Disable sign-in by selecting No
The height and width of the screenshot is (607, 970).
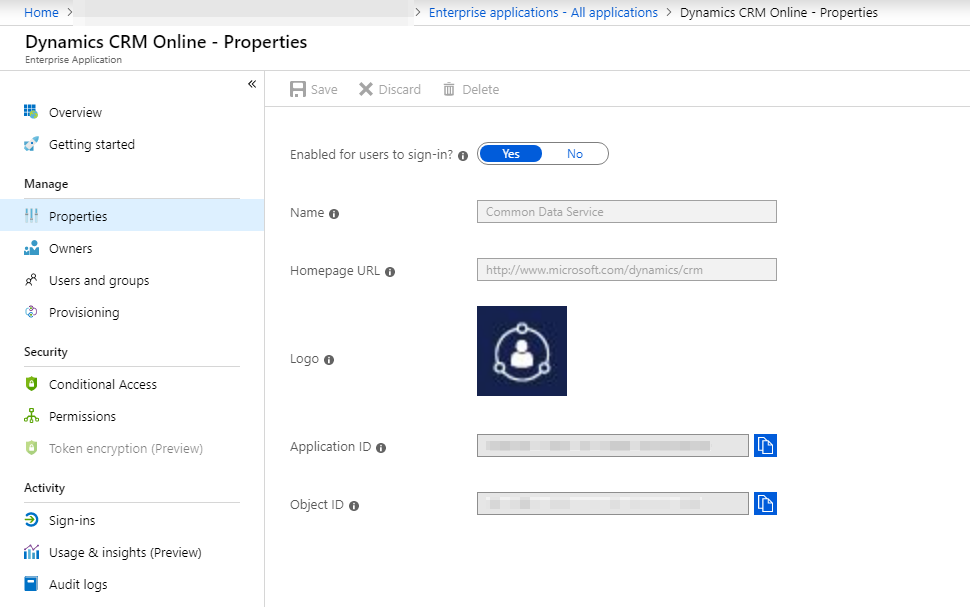[575, 153]
